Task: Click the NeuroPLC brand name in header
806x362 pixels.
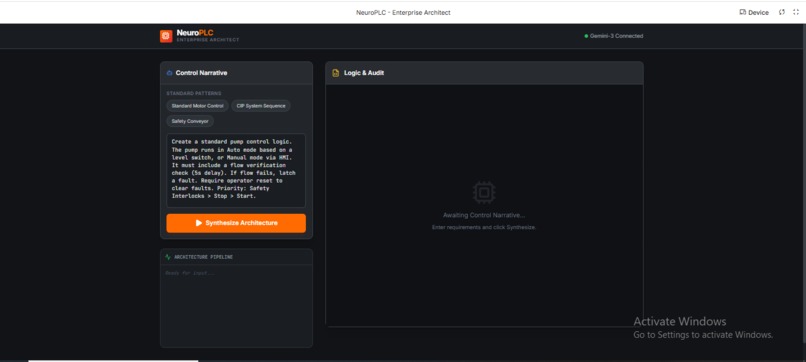Action: point(195,33)
